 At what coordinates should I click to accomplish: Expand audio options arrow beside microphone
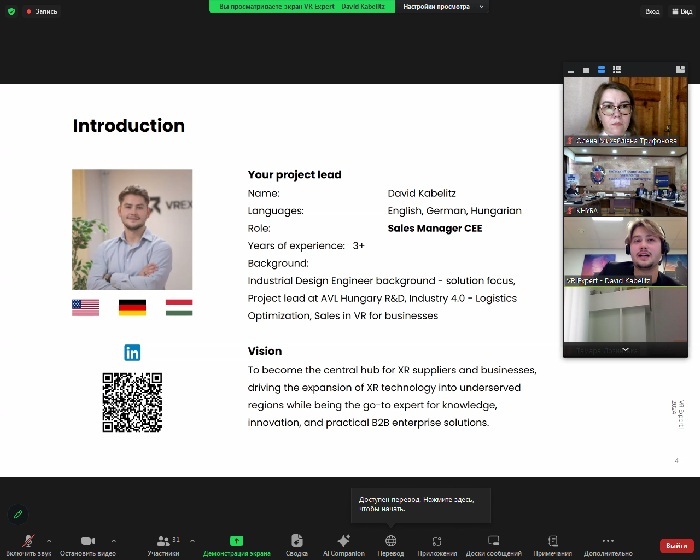point(49,540)
